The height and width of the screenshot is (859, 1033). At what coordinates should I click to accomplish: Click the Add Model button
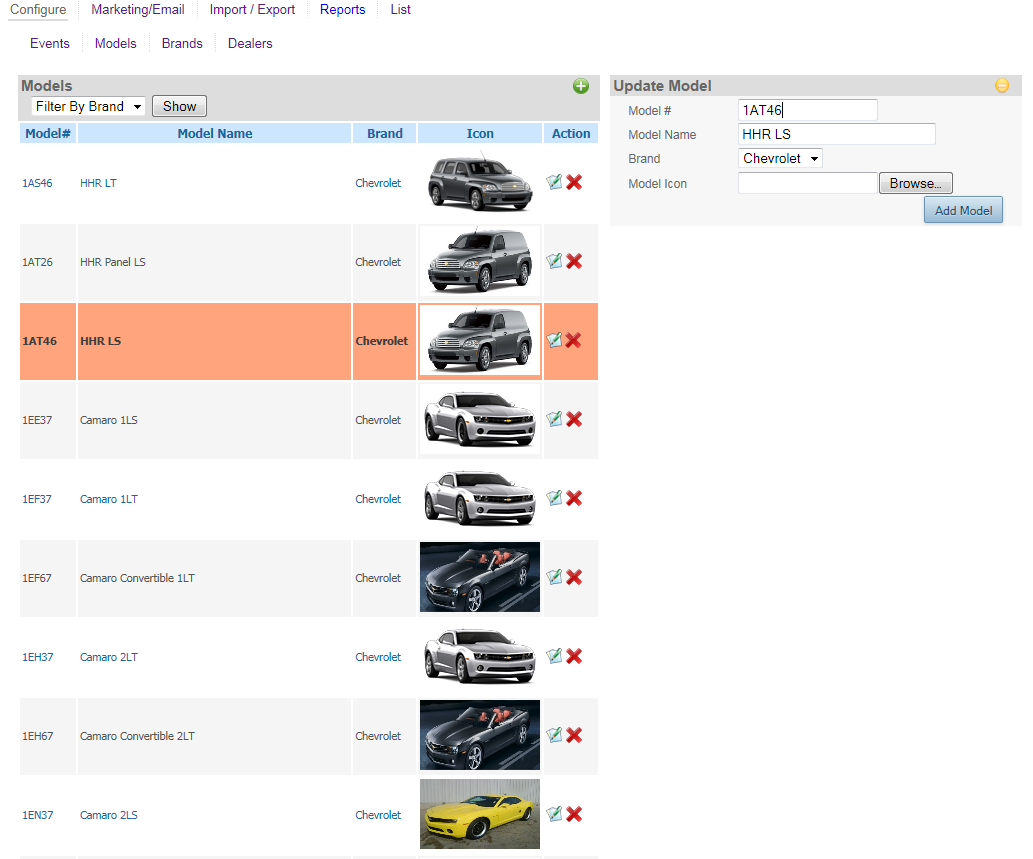click(x=962, y=210)
